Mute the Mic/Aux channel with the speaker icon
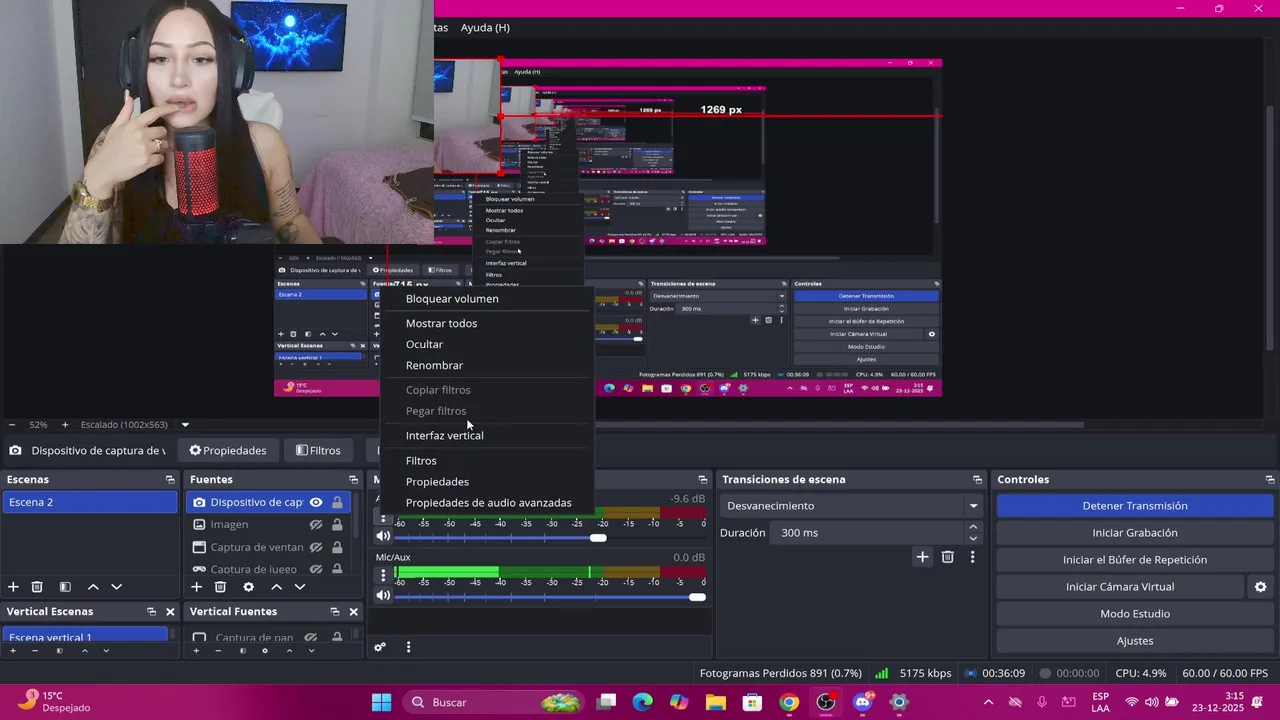Image resolution: width=1280 pixels, height=720 pixels. click(x=383, y=596)
